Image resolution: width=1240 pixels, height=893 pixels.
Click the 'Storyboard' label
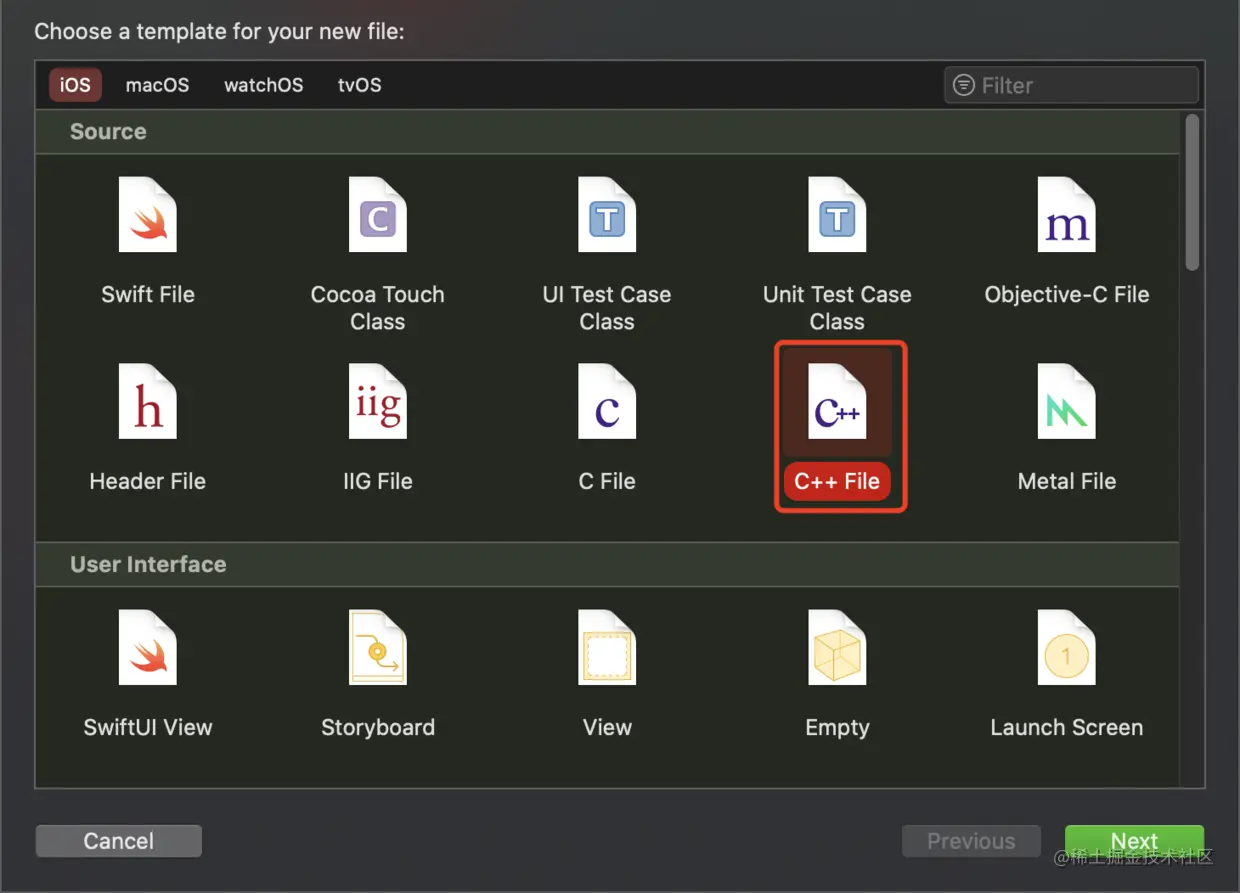[x=378, y=727]
